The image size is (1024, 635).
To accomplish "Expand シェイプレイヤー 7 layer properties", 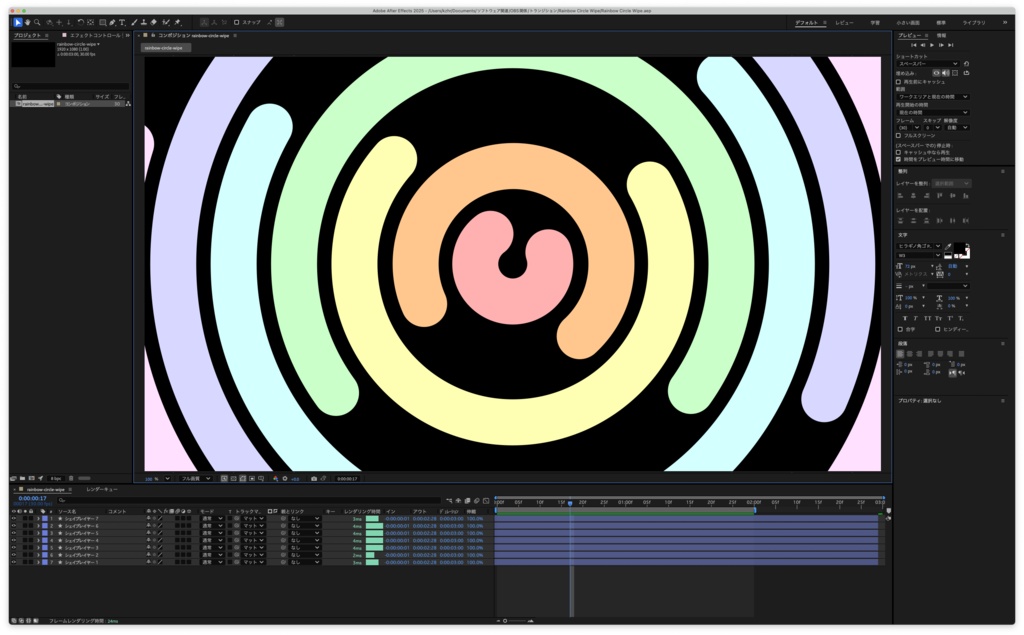I will pyautogui.click(x=38, y=518).
